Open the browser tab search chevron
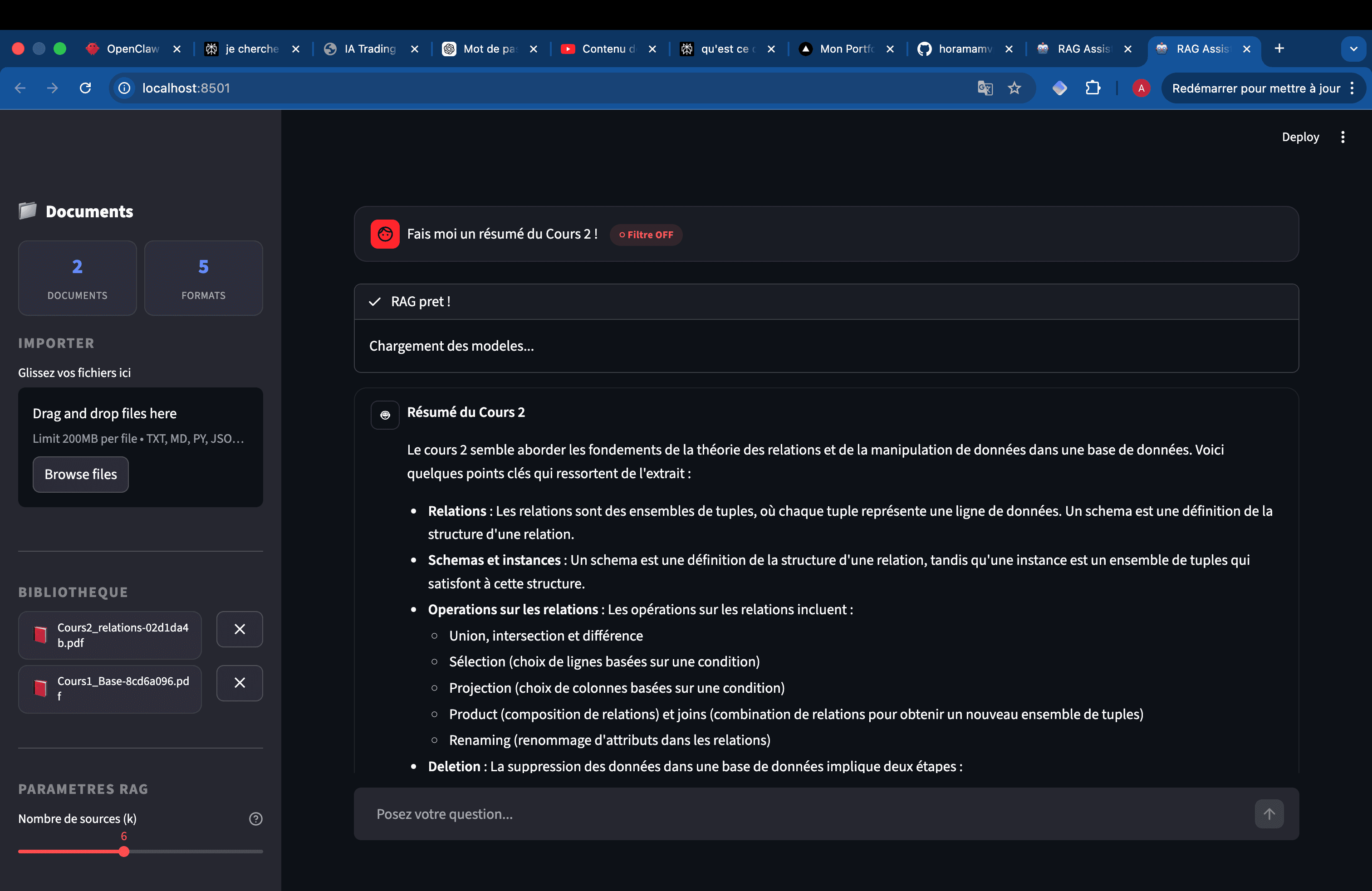The image size is (1372, 891). tap(1353, 49)
